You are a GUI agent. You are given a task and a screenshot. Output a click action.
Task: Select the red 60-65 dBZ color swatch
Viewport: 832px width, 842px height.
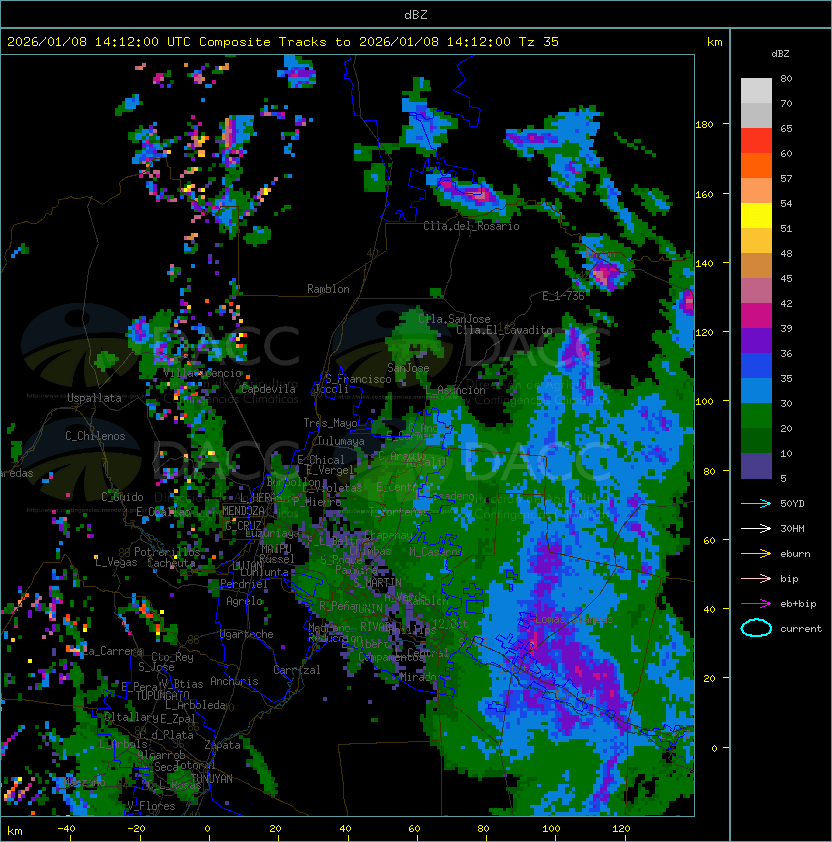pos(756,141)
